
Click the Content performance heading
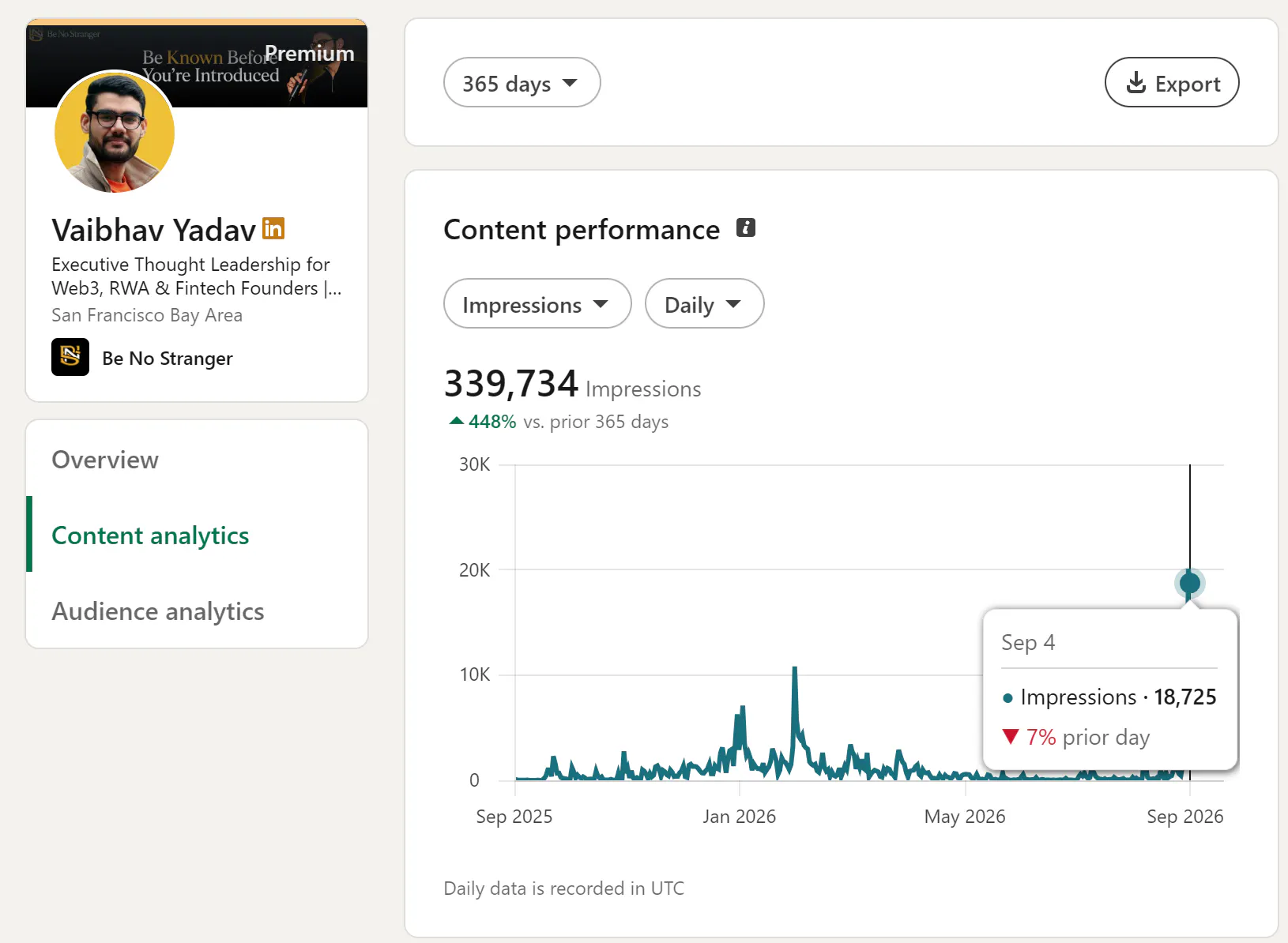(582, 230)
